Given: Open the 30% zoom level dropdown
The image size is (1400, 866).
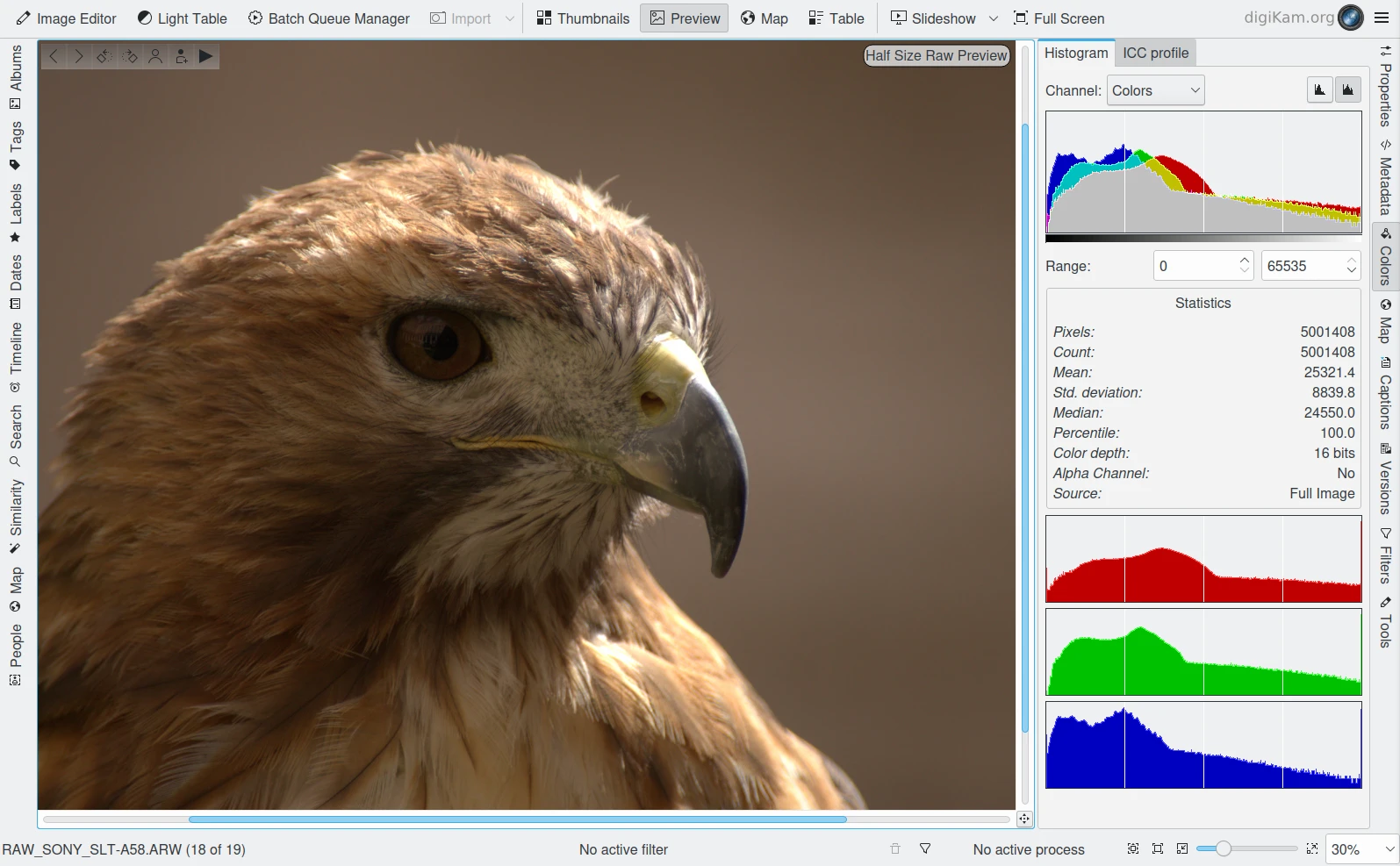Looking at the screenshot, I should coord(1360,848).
